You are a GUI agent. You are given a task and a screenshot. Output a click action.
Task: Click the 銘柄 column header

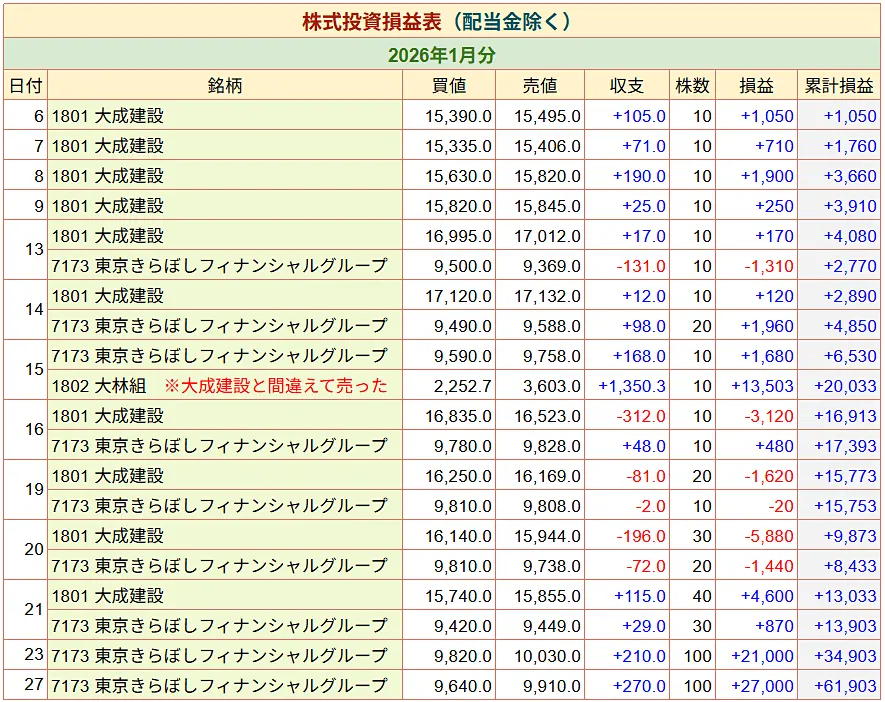click(225, 86)
